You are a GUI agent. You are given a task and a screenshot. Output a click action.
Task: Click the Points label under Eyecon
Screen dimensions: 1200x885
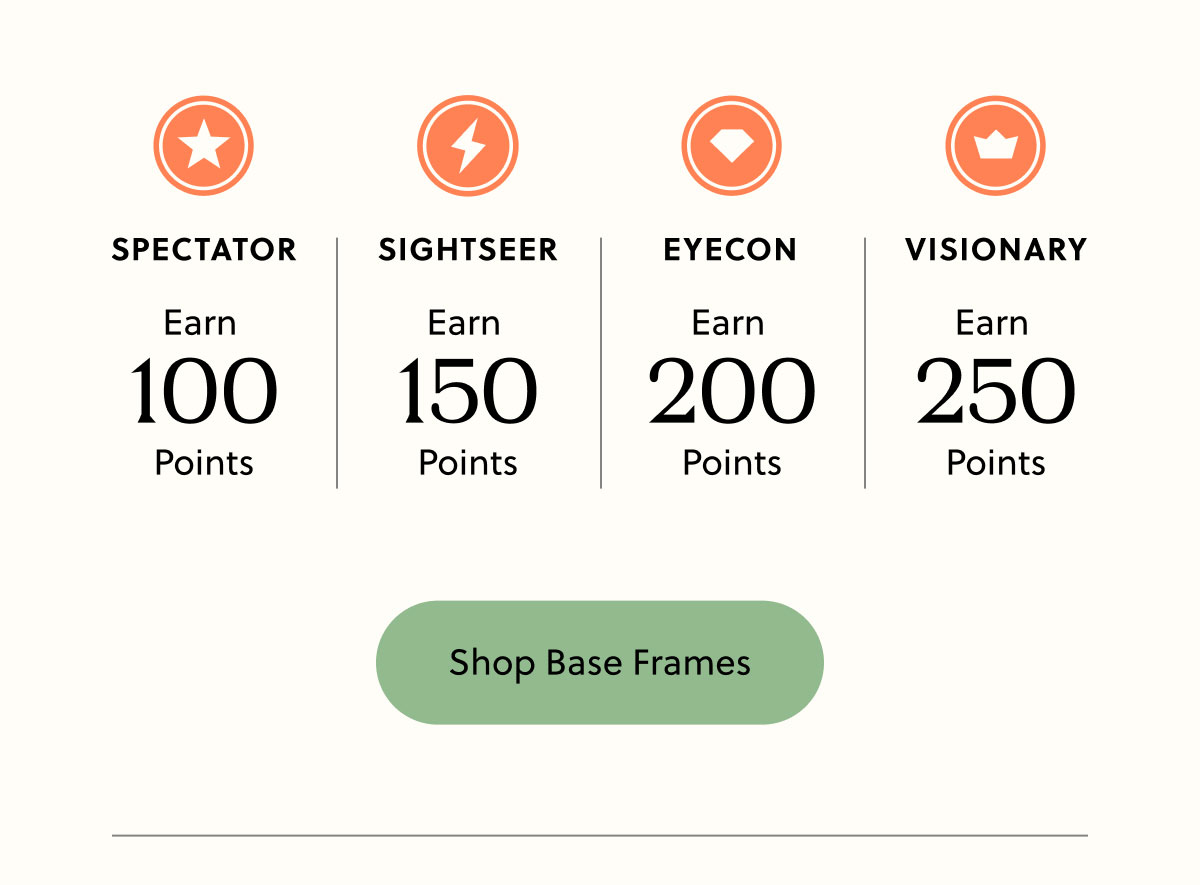[x=731, y=462]
